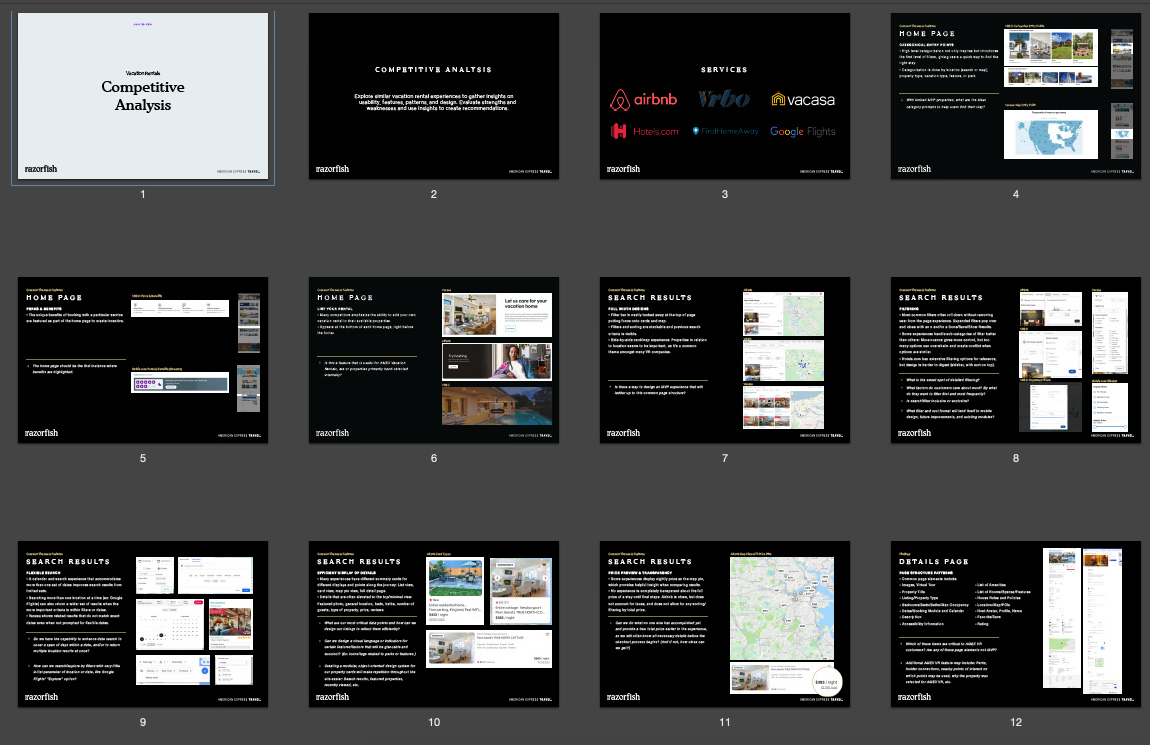Click slide number label 4

1016,194
